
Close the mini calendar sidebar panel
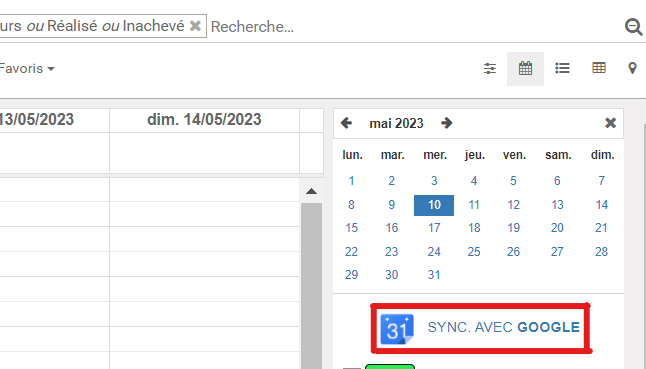pyautogui.click(x=611, y=123)
